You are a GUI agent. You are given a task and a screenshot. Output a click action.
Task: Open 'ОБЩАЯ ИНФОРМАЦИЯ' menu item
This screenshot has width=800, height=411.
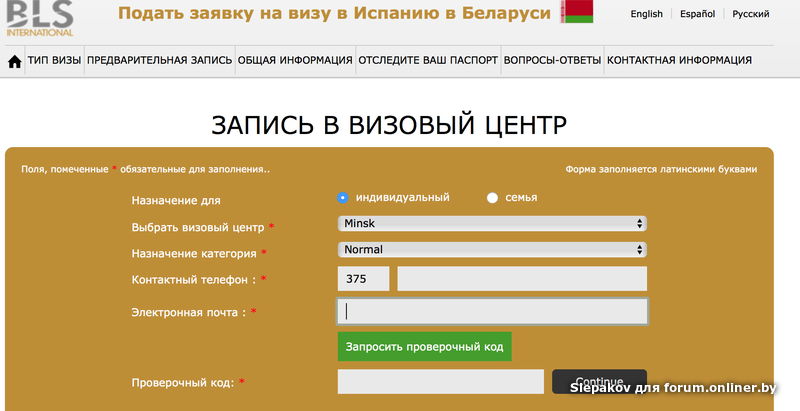pyautogui.click(x=295, y=60)
